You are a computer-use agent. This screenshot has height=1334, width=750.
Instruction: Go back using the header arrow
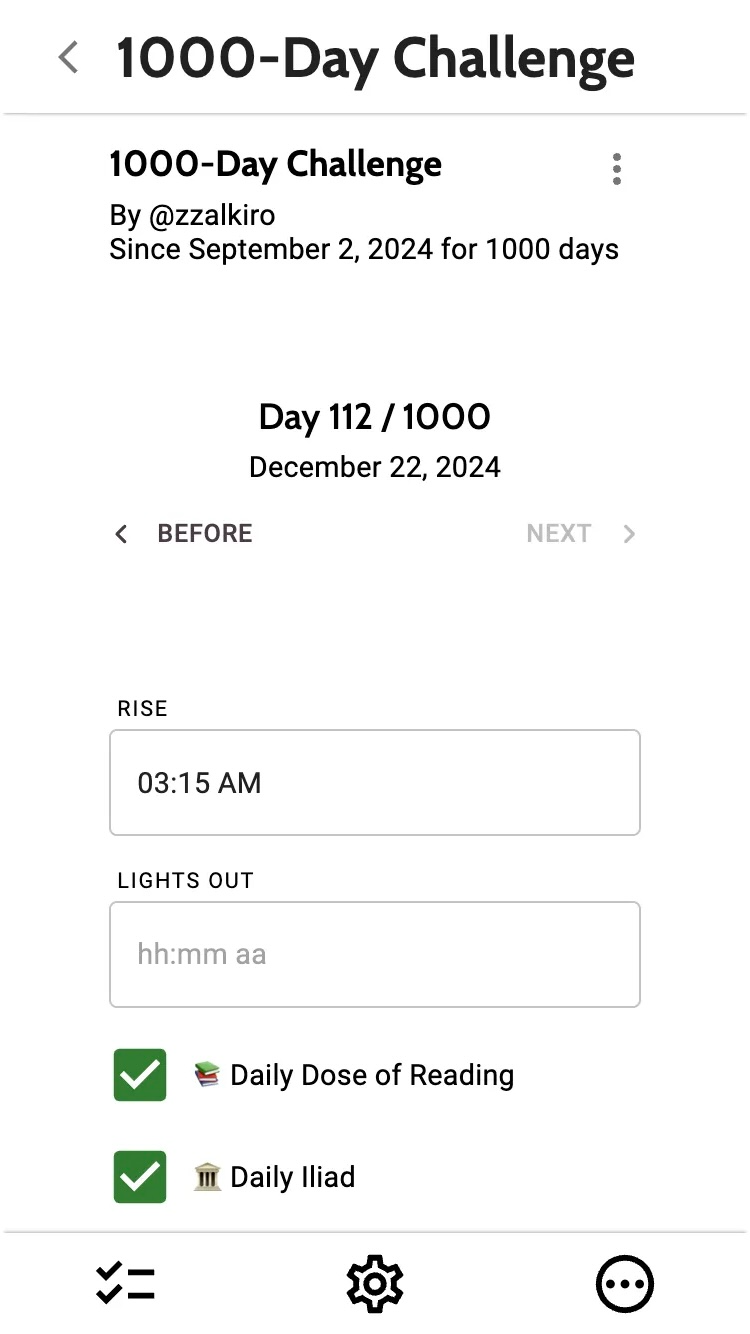point(68,58)
